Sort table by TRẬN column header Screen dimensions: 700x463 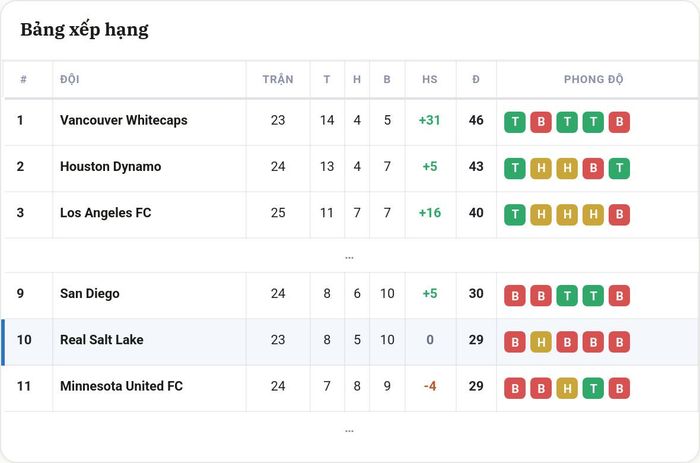click(278, 79)
